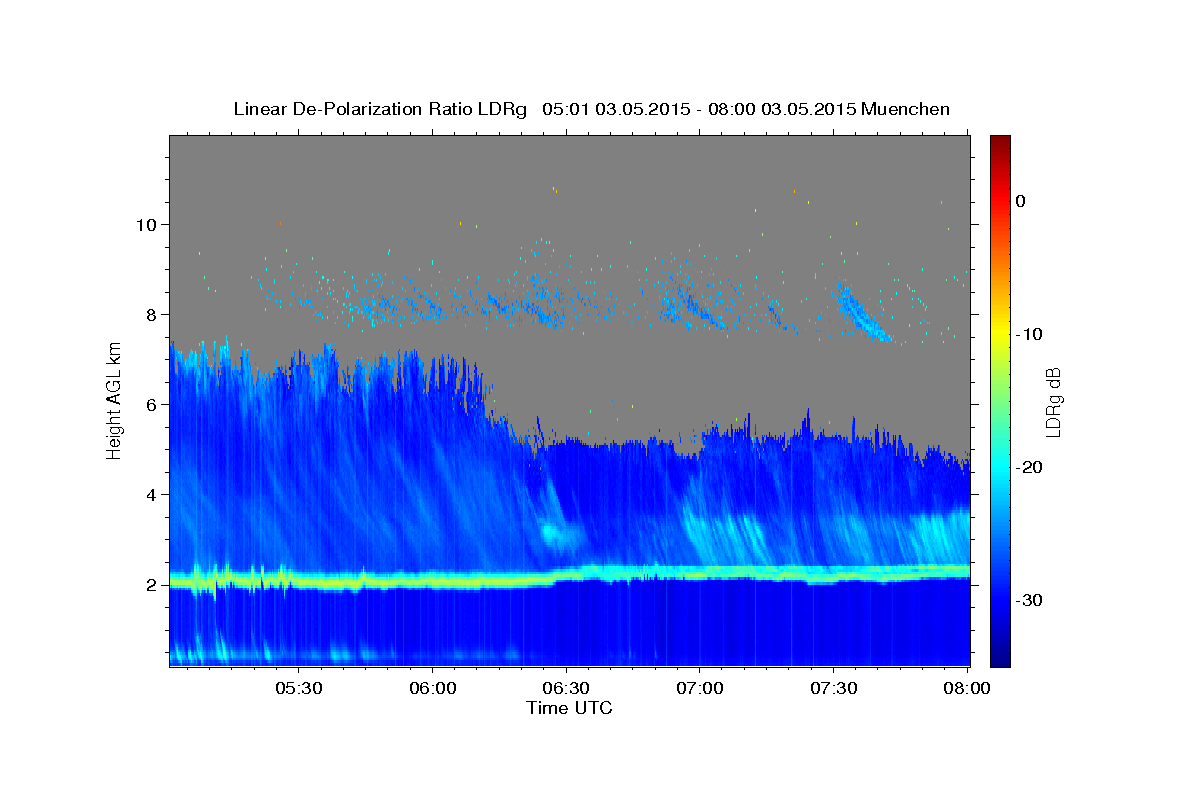Screen dimensions: 1200x800
Task: Click the dark blue bottom of the colorbar
Action: tap(1000, 658)
